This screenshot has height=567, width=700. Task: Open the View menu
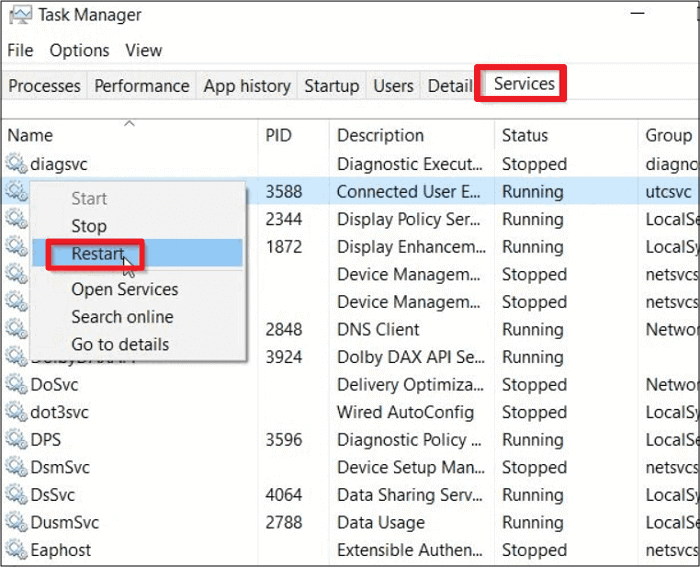(x=144, y=50)
